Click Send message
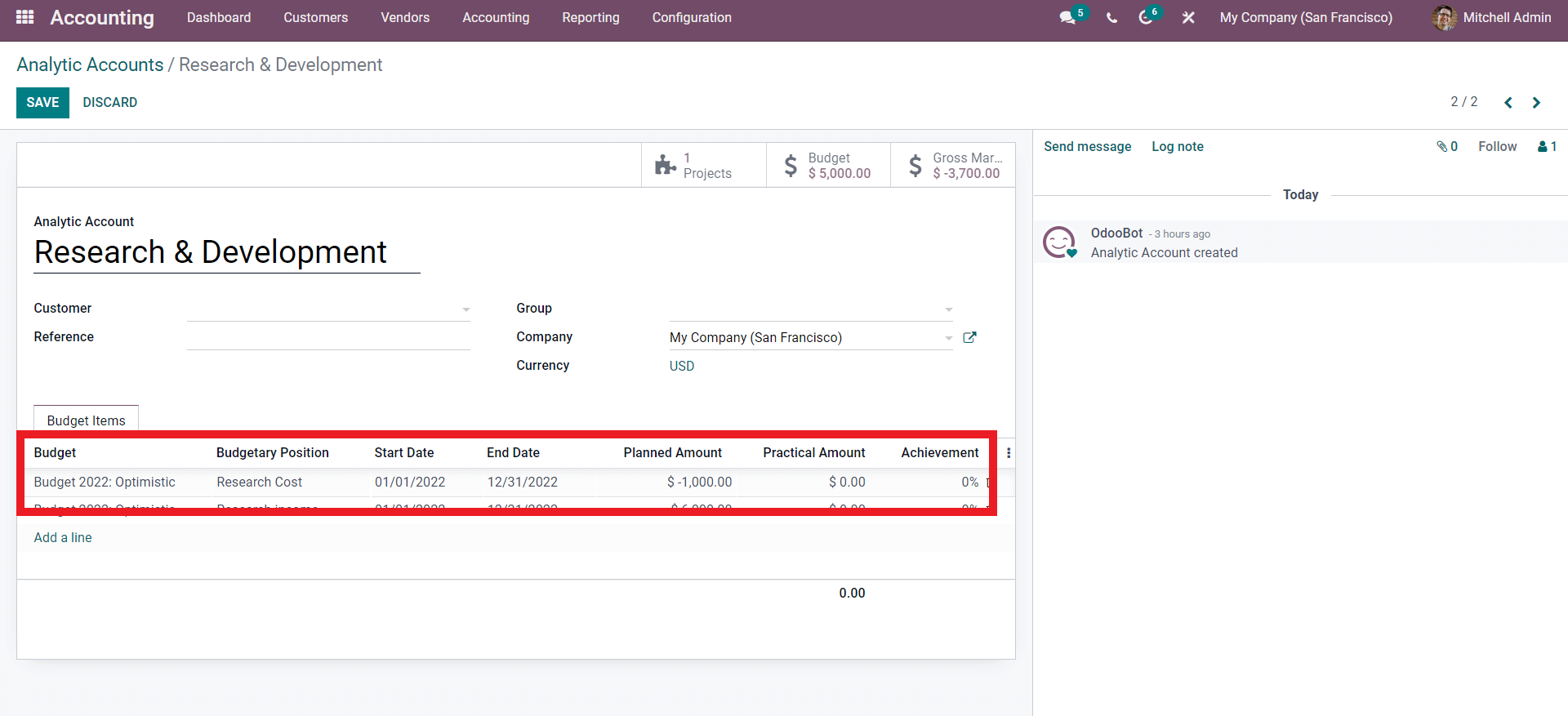Image resolution: width=1568 pixels, height=716 pixels. click(1087, 147)
